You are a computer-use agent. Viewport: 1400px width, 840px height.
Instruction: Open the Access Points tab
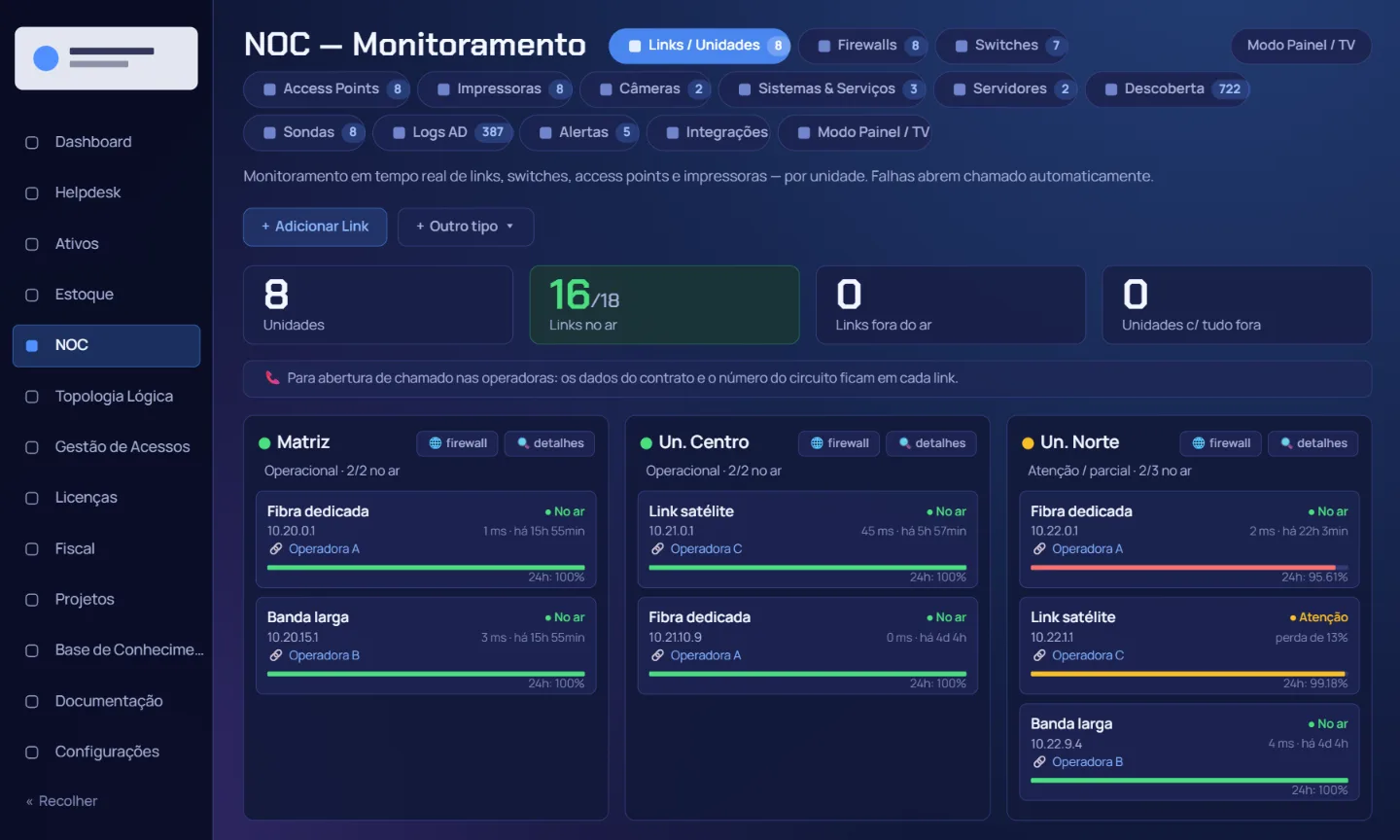[327, 89]
